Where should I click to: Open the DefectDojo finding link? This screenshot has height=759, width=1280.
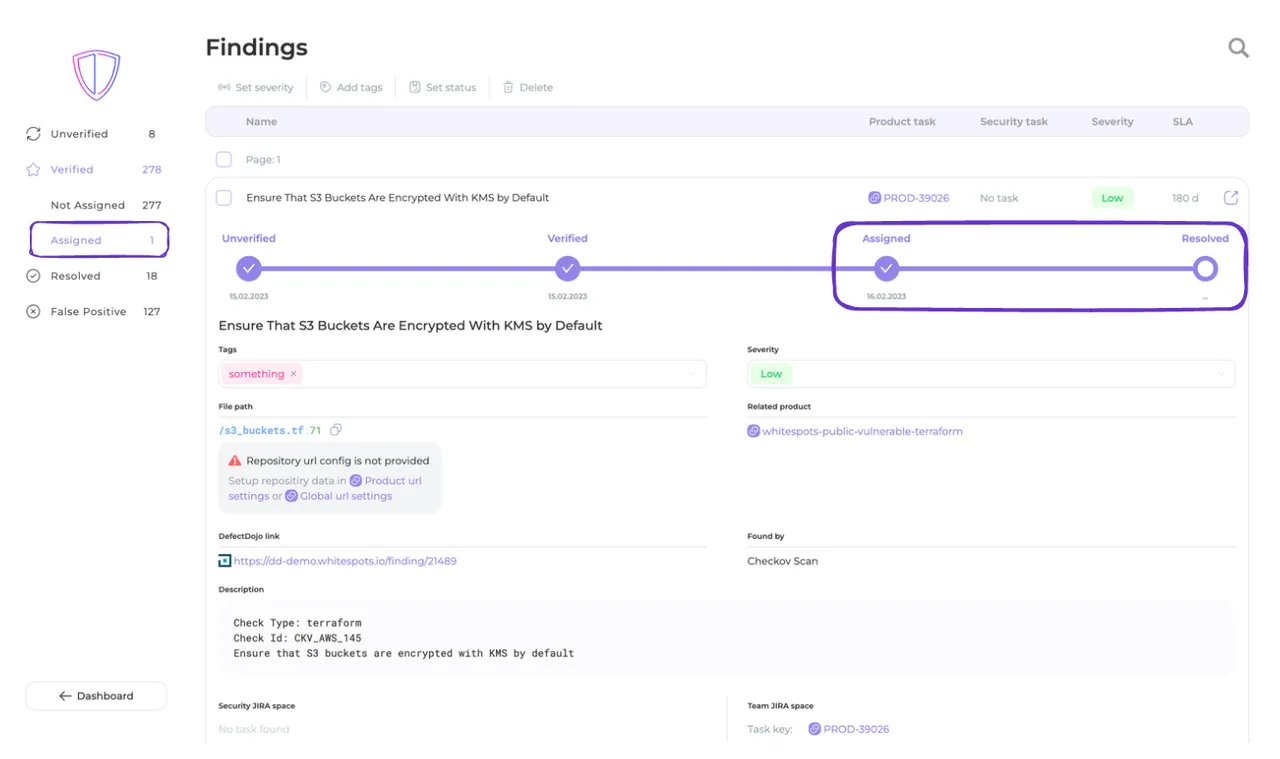tap(345, 561)
